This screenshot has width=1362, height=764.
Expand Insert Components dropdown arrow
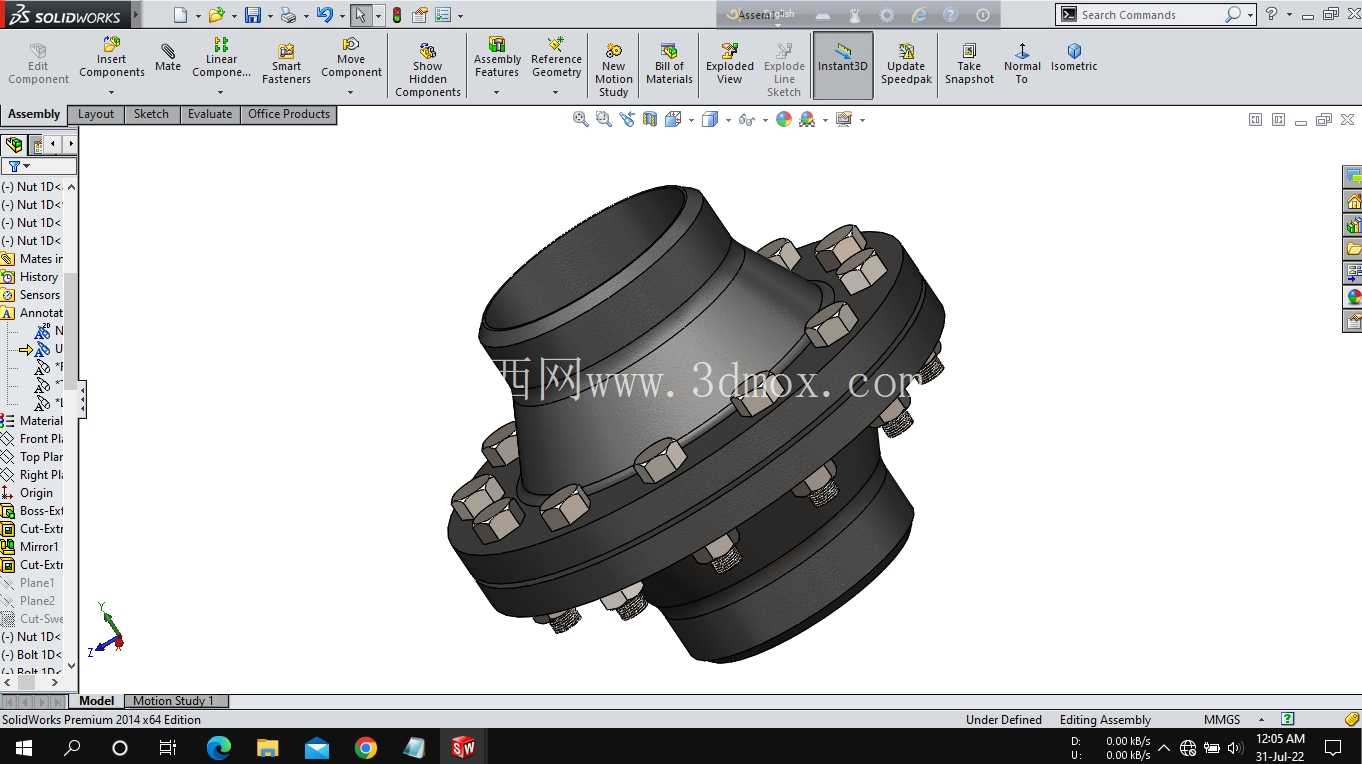click(111, 92)
